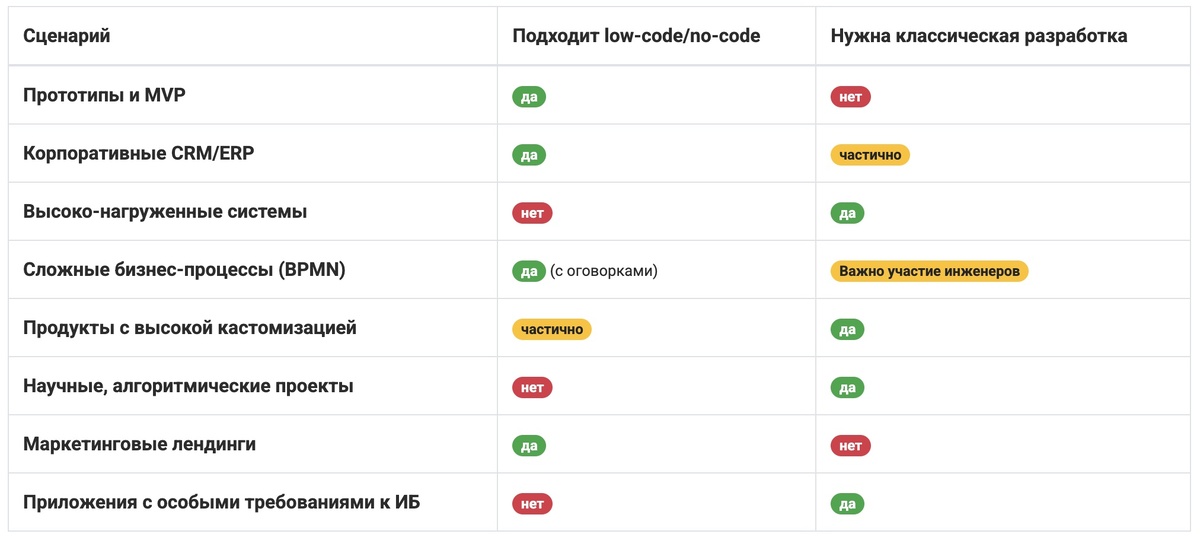
Task: Select 'Маркетинговые лендинги' row label
Action: click(140, 444)
